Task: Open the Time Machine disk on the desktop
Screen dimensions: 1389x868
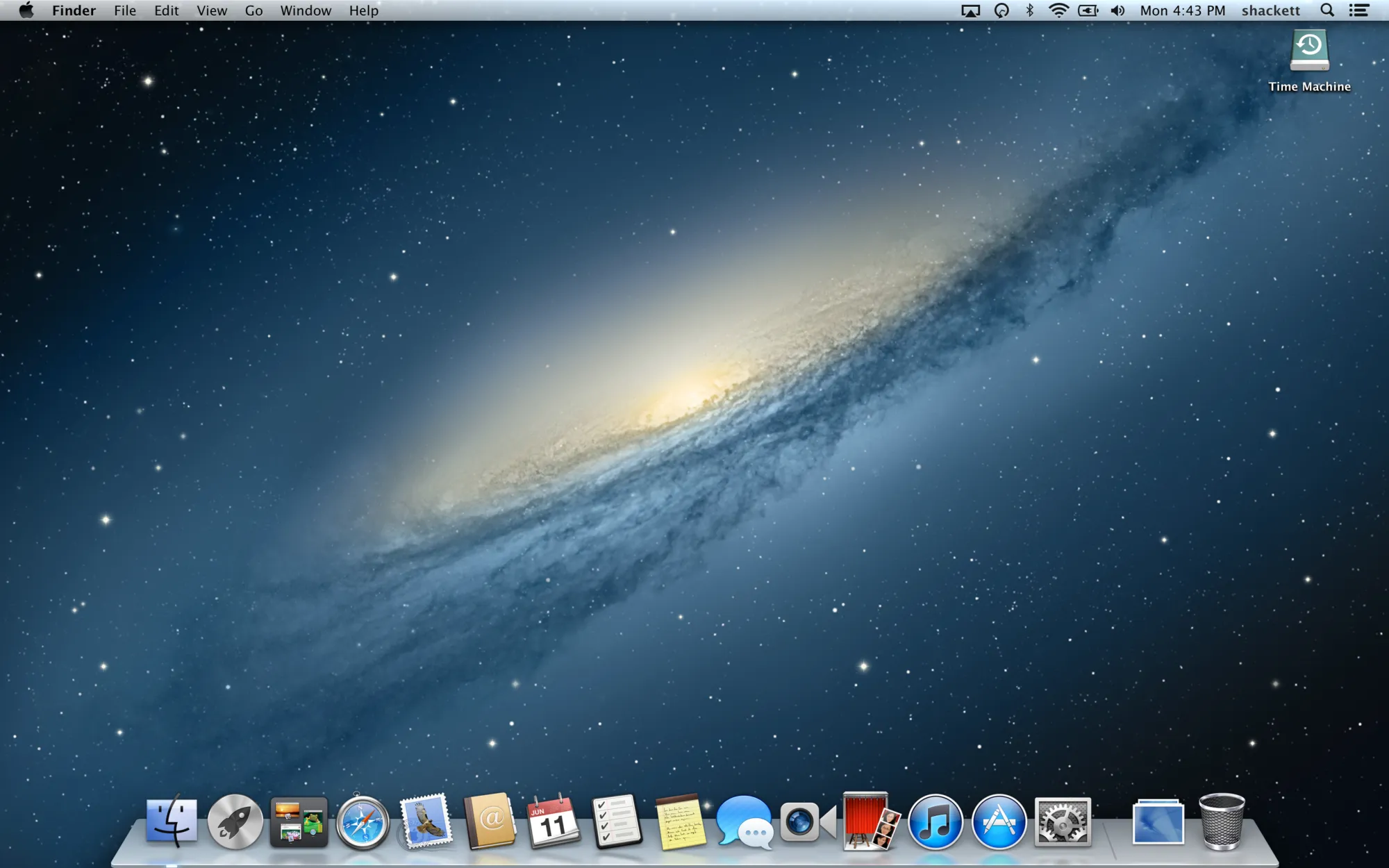Action: coord(1308,50)
